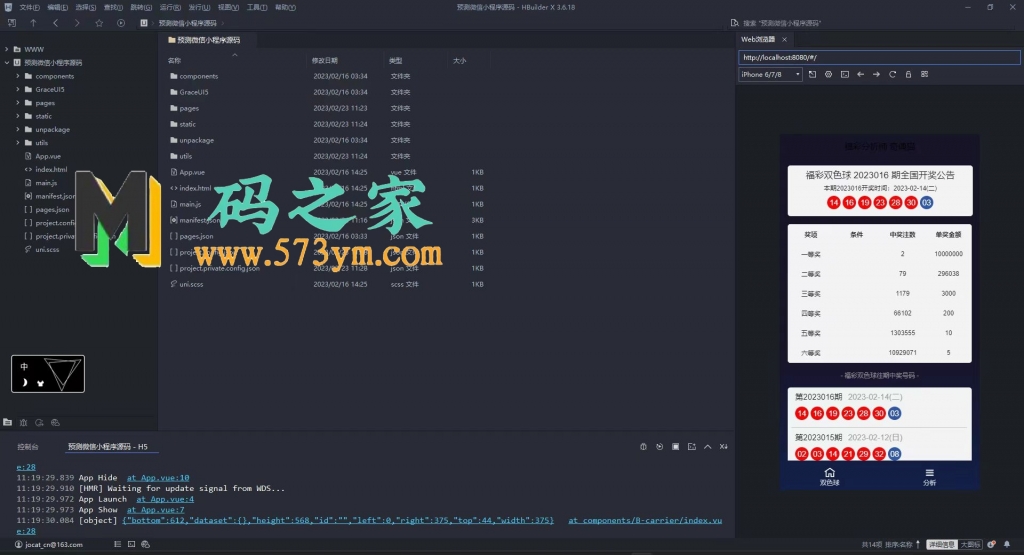
Task: Click the forward navigation chevron in toolbar
Action: [x=77, y=23]
